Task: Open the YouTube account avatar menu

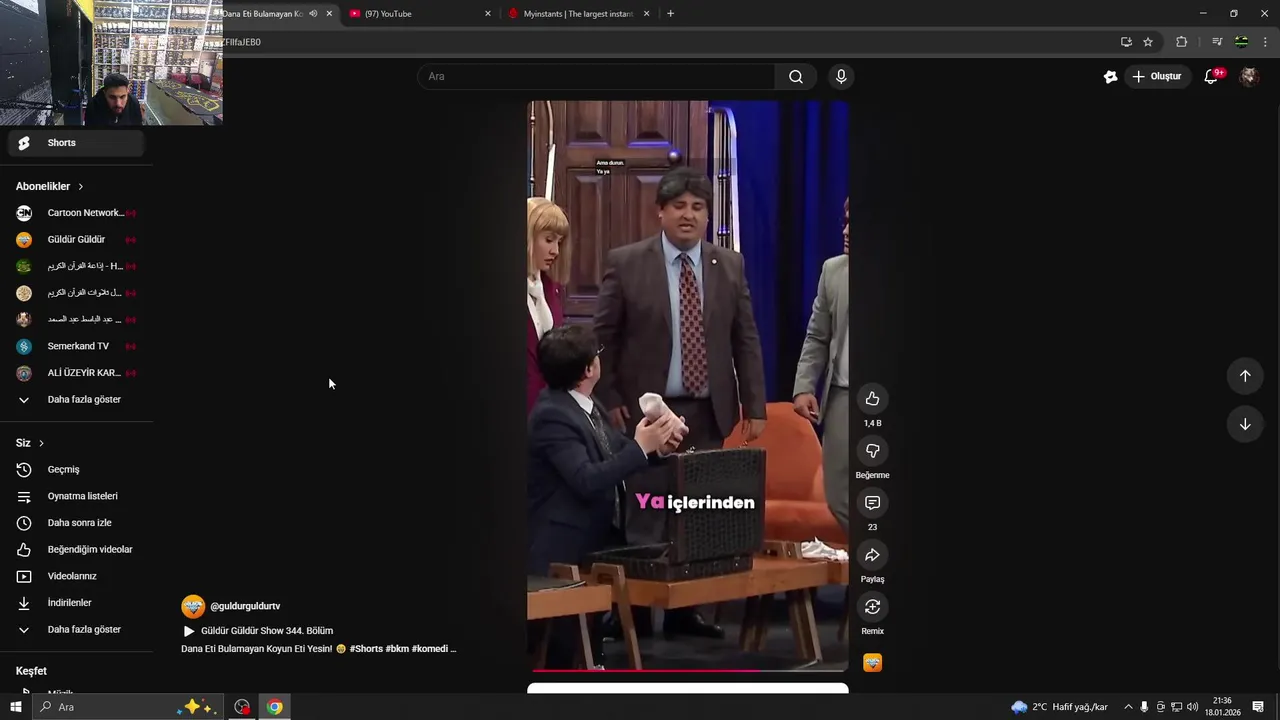Action: pyautogui.click(x=1249, y=77)
